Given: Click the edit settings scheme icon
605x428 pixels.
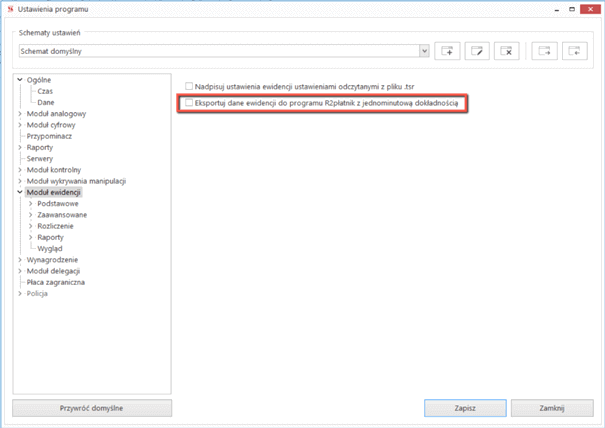Looking at the screenshot, I should click(x=478, y=51).
